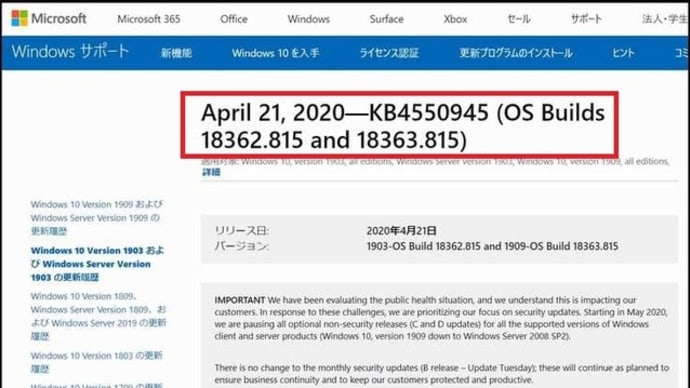Click the release date 2020年4月21日
This screenshot has height=388, width=690.
(x=401, y=231)
